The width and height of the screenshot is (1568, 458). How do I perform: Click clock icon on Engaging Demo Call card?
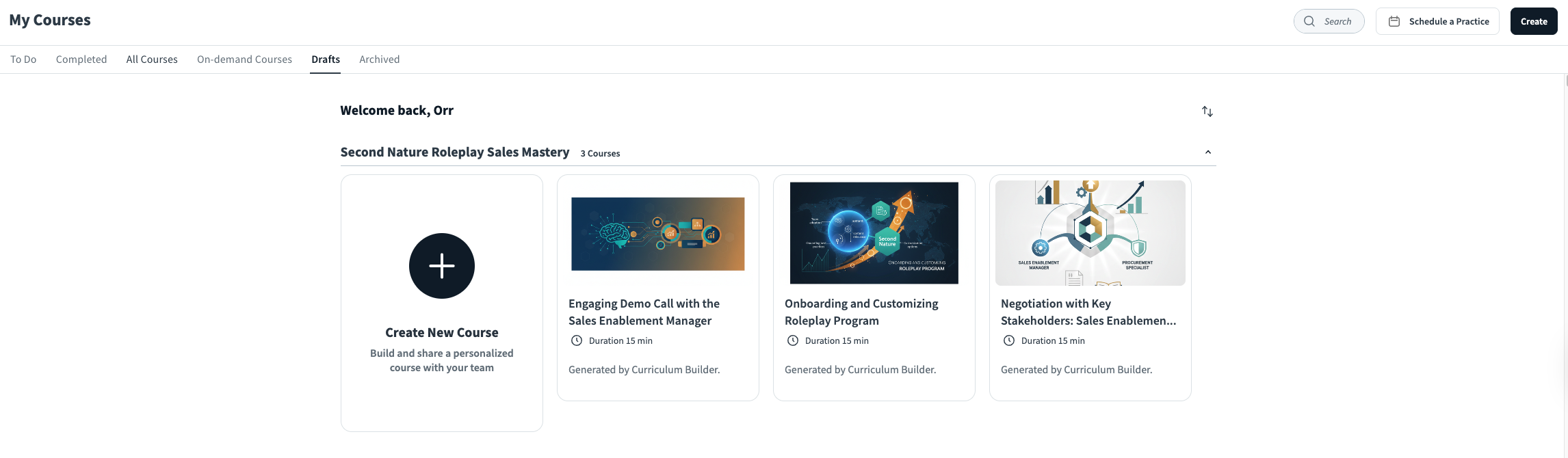tap(577, 340)
